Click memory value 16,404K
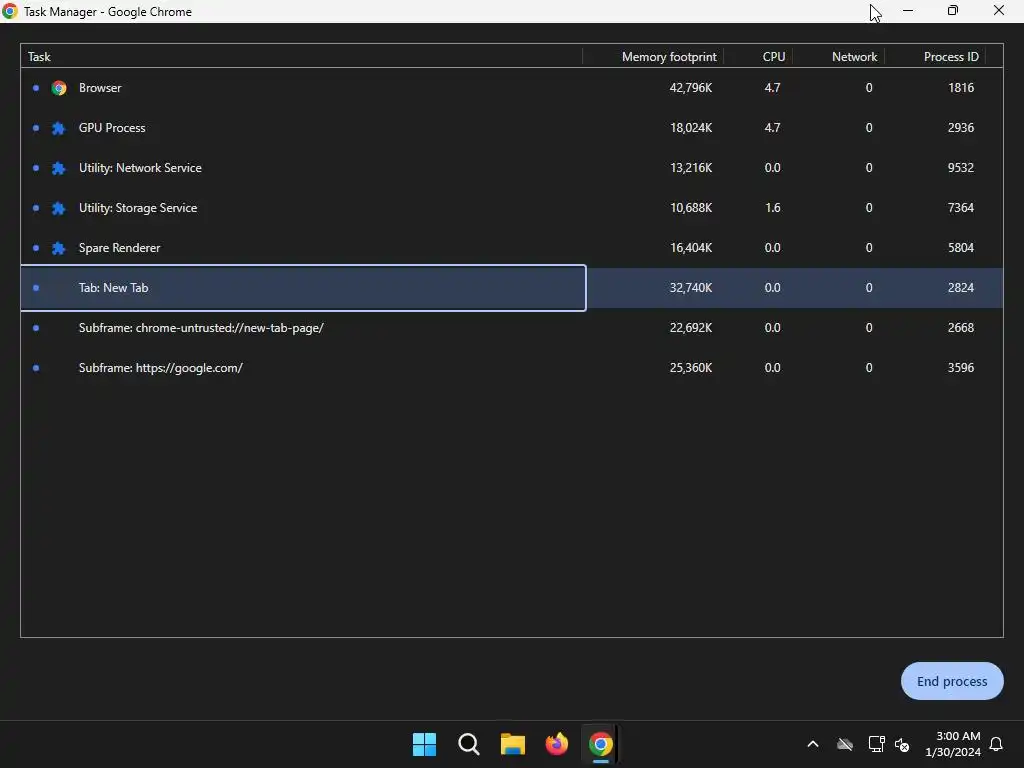Screen dimensions: 1024x768 tap(691, 248)
